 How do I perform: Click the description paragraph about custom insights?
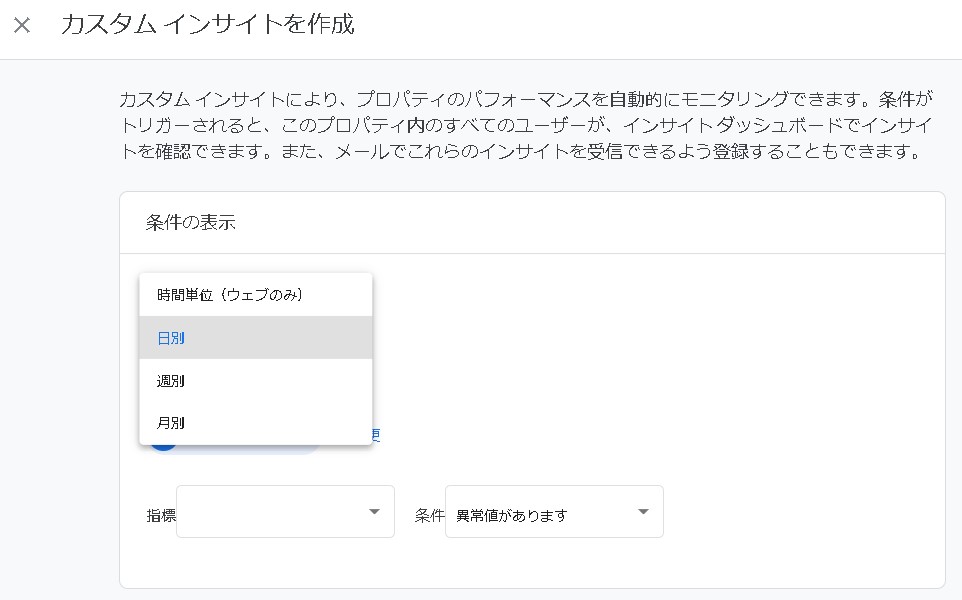coord(520,127)
